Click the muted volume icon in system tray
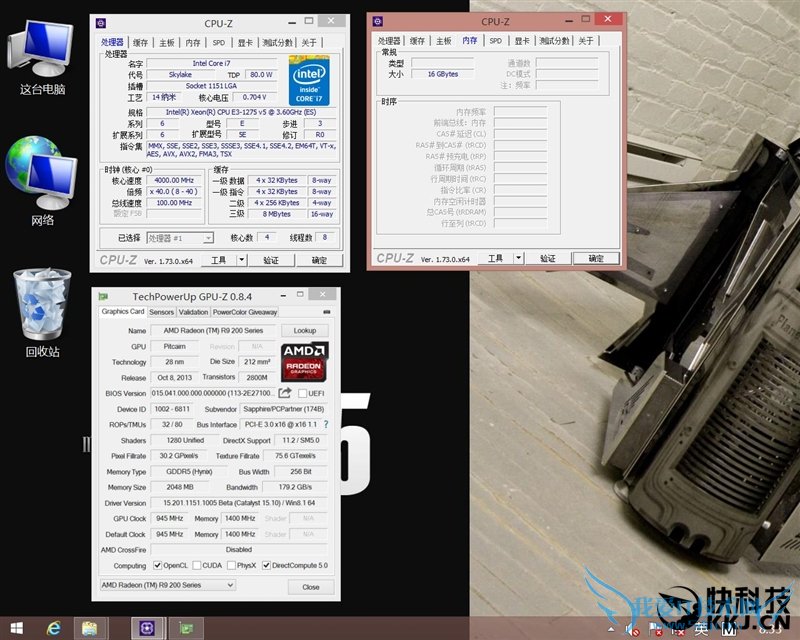This screenshot has height=640, width=800. 632,630
